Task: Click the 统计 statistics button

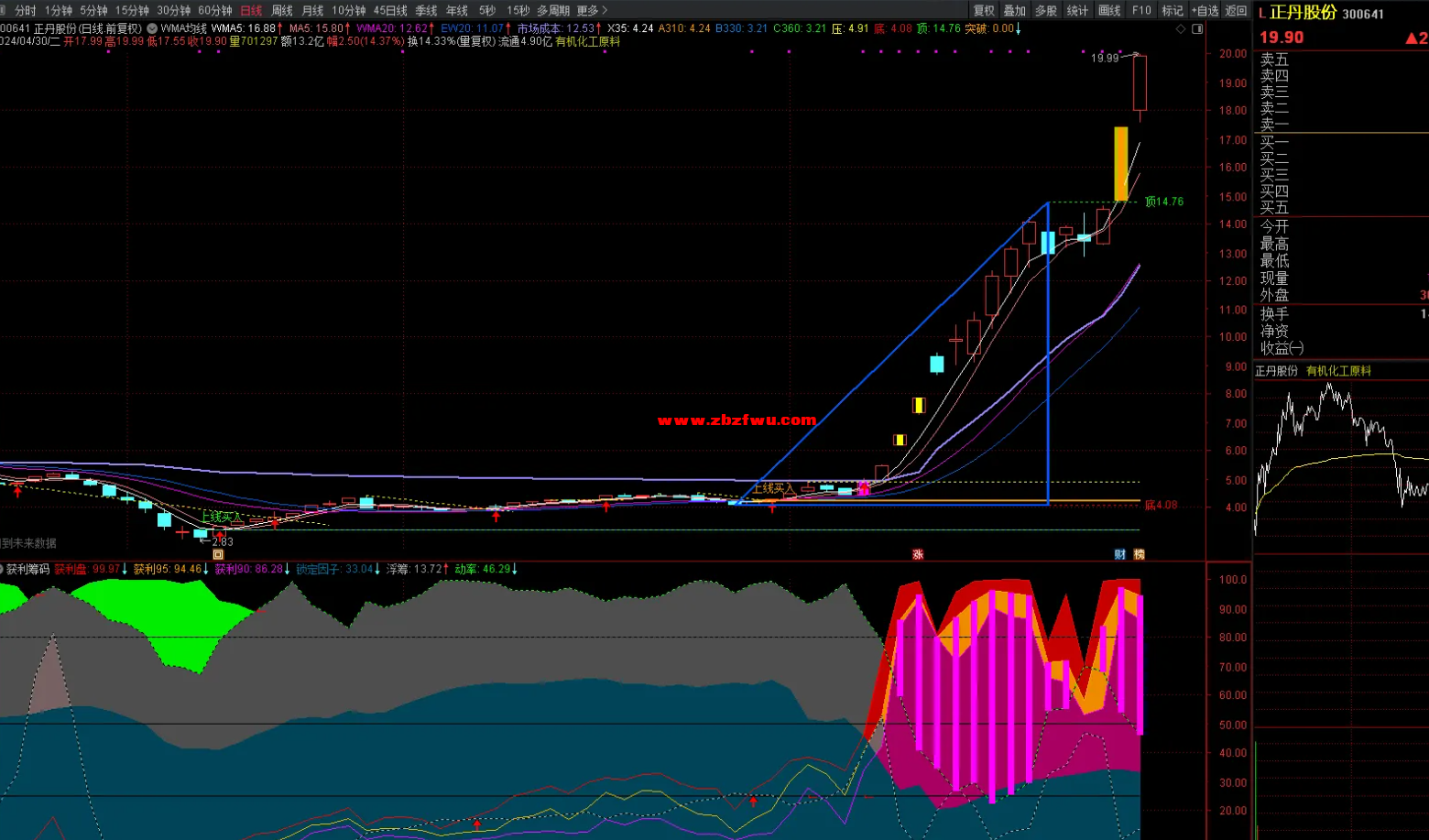Action: pos(1077,10)
